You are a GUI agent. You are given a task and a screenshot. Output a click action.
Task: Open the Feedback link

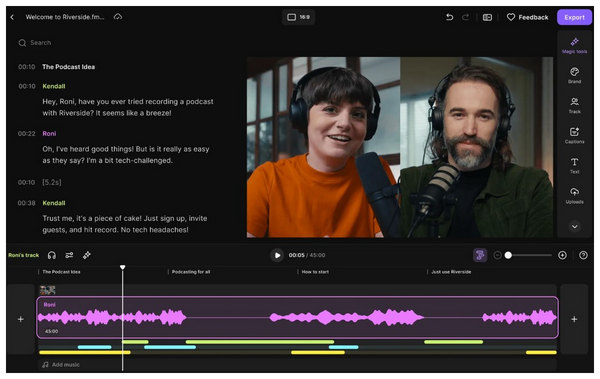tap(527, 17)
